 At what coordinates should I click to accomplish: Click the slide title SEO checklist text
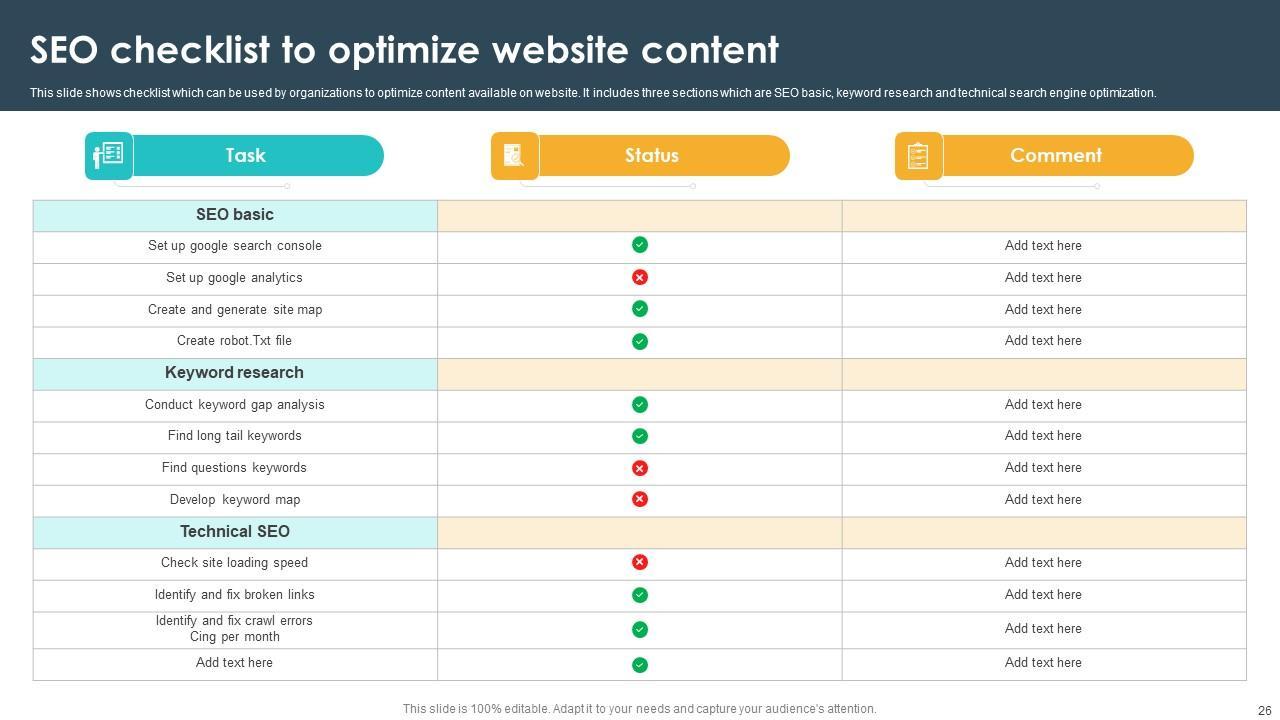tap(404, 50)
